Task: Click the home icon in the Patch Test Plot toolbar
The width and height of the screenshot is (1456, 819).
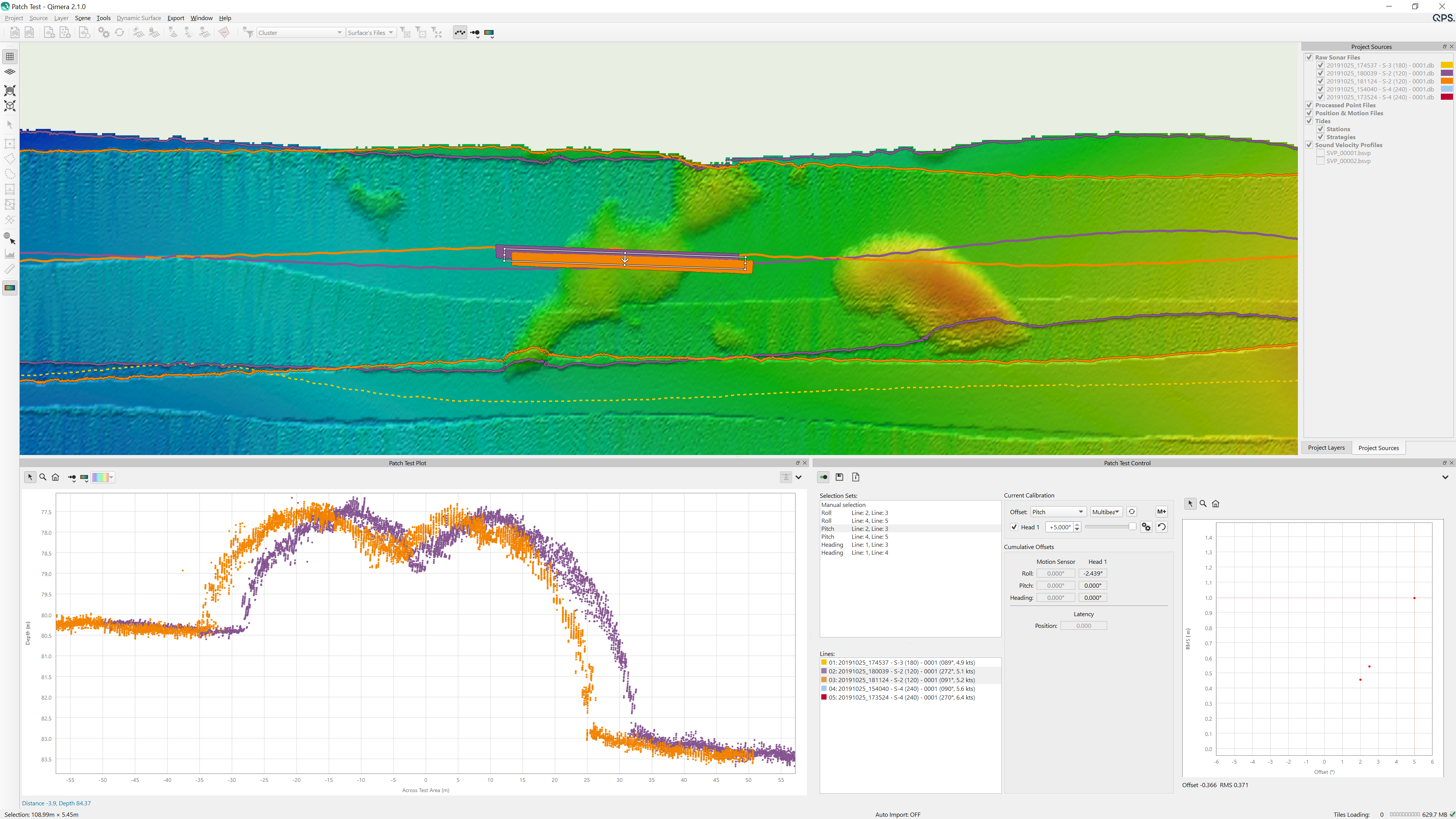Action: pyautogui.click(x=55, y=477)
